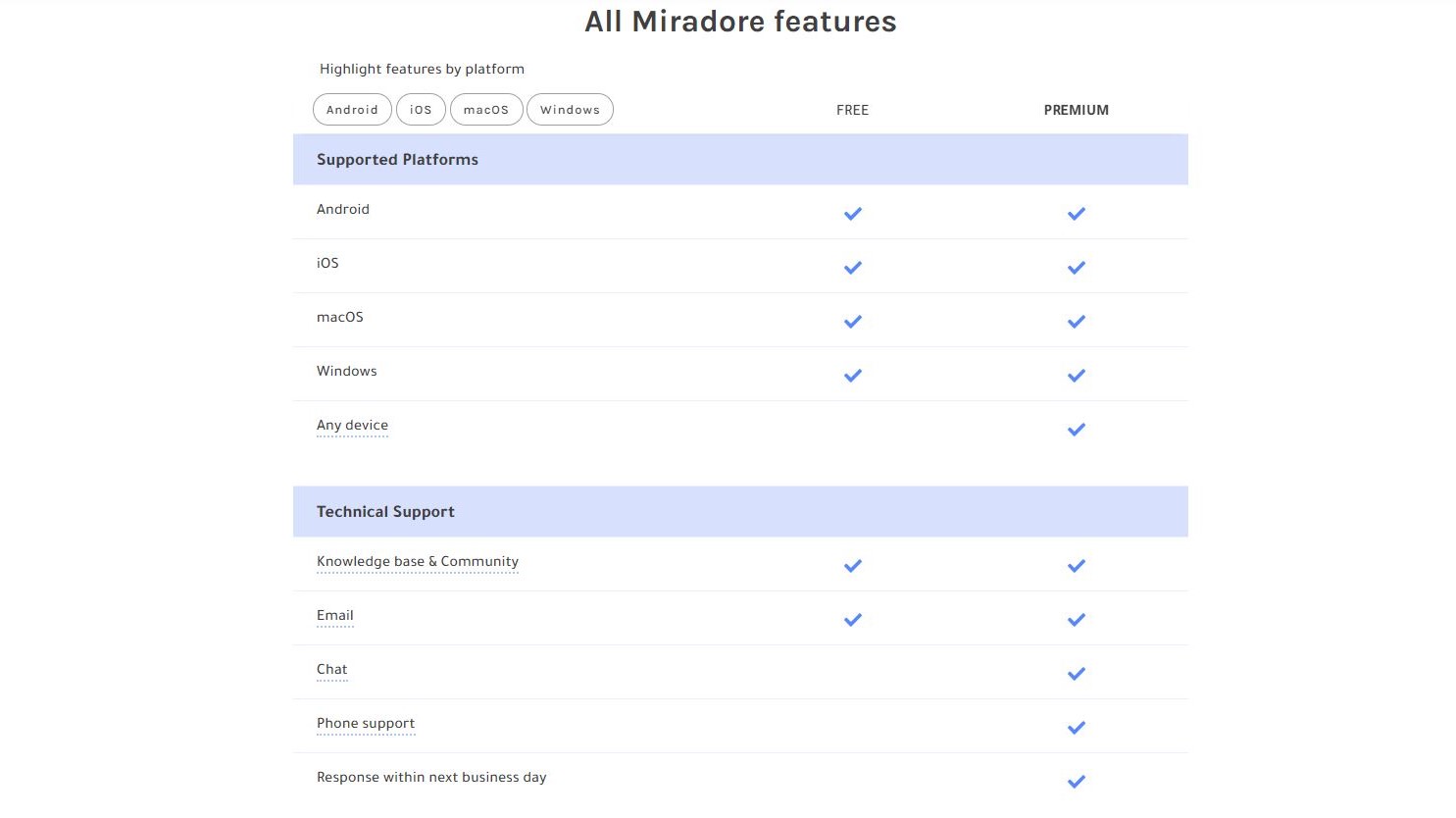This screenshot has height=818, width=1456.
Task: Click Free checkmark in macOS row
Action: click(853, 321)
